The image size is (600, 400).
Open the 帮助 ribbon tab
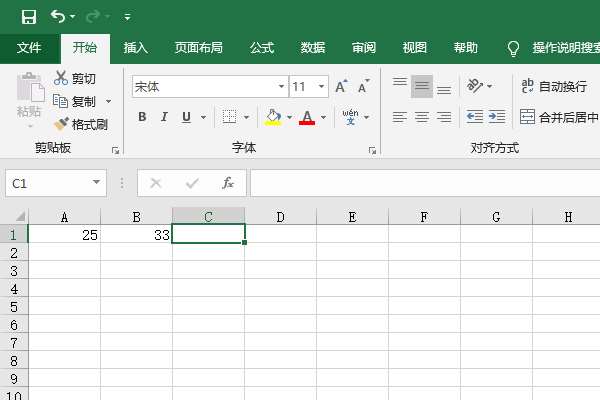coord(466,48)
